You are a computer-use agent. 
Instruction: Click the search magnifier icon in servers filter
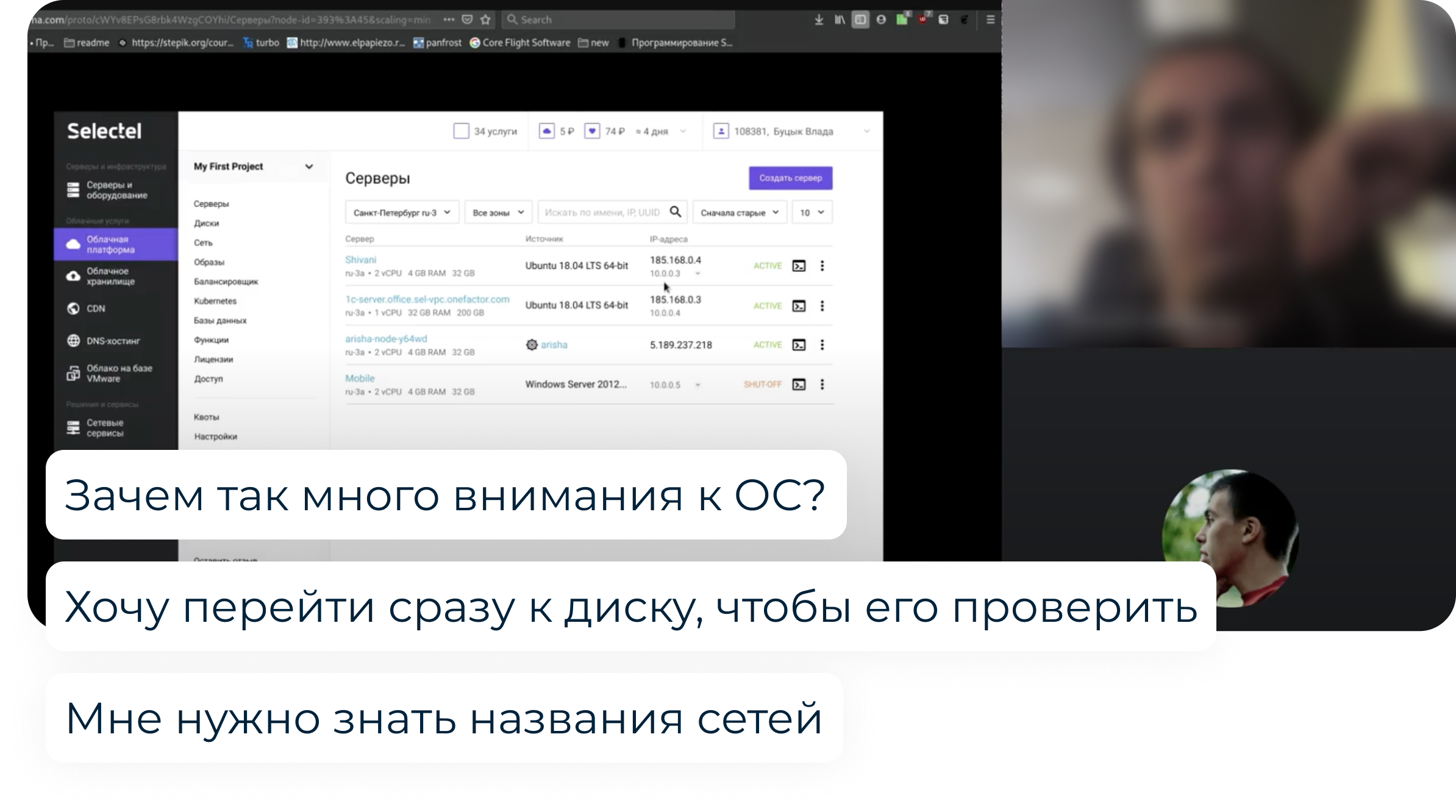point(675,212)
